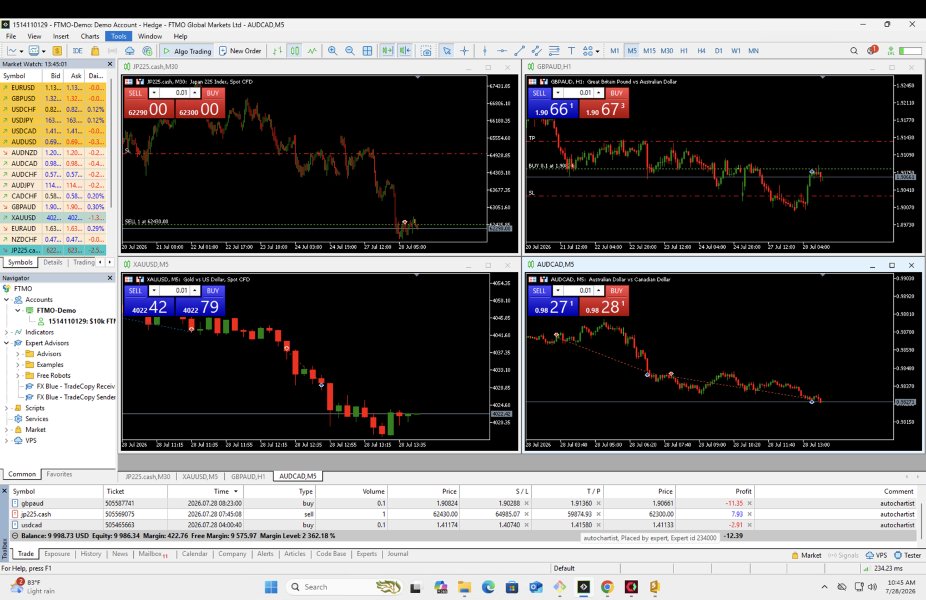Viewport: 926px width, 600px height.
Task: Collapse the Accounts tree node
Action: point(6,299)
